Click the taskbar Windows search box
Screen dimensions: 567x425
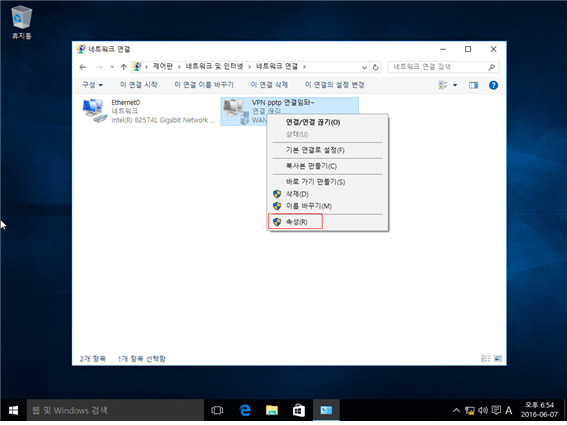click(115, 410)
